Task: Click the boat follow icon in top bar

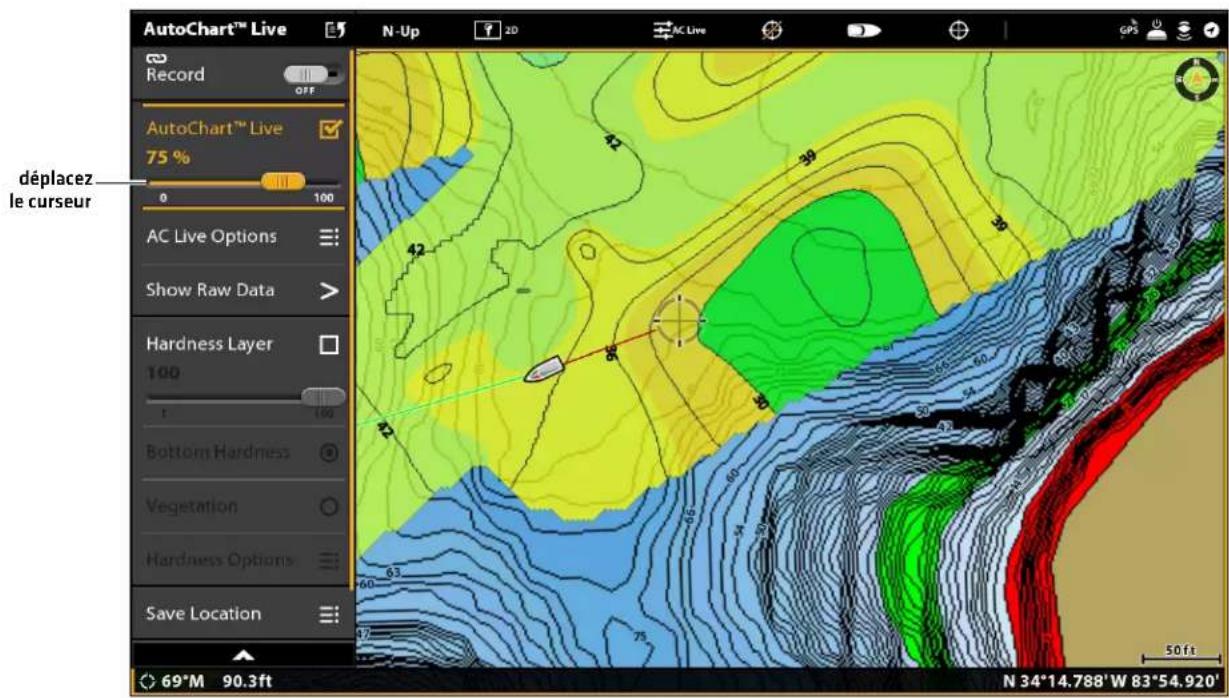Action: 864,31
